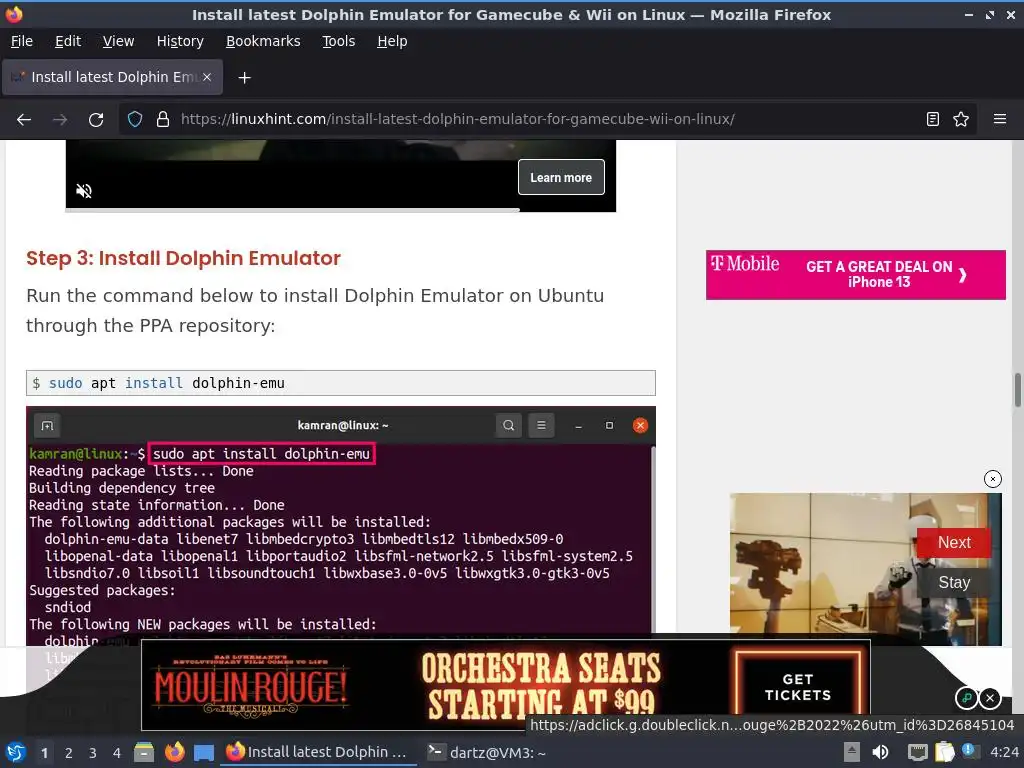Open the tracking protection shield icon
This screenshot has width=1024, height=768.
coord(135,120)
